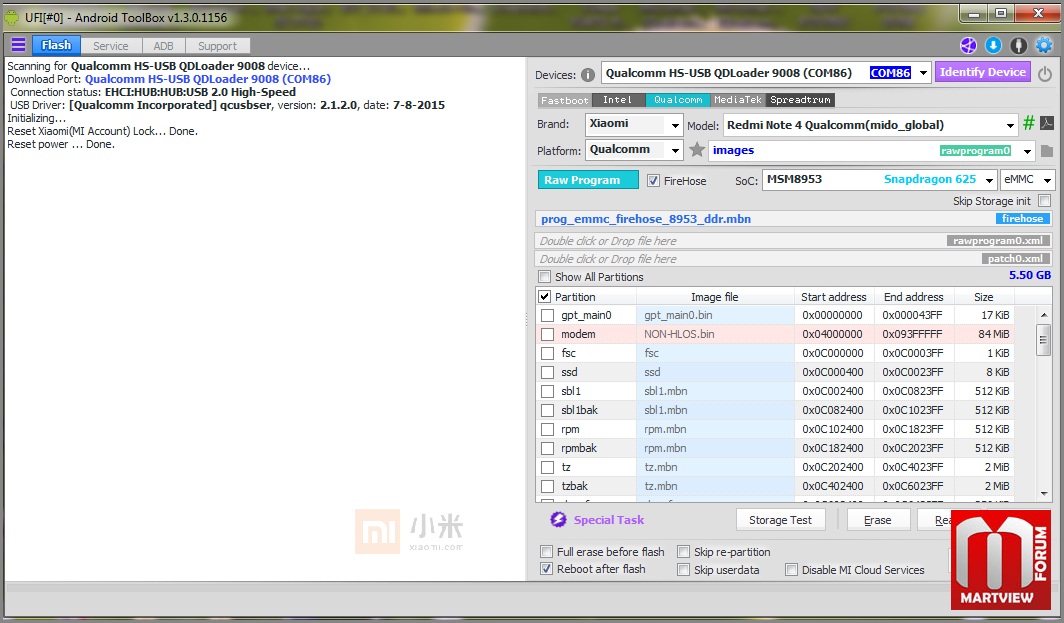Switch to the Service tab
Image resolution: width=1064 pixels, height=623 pixels.
click(x=111, y=46)
